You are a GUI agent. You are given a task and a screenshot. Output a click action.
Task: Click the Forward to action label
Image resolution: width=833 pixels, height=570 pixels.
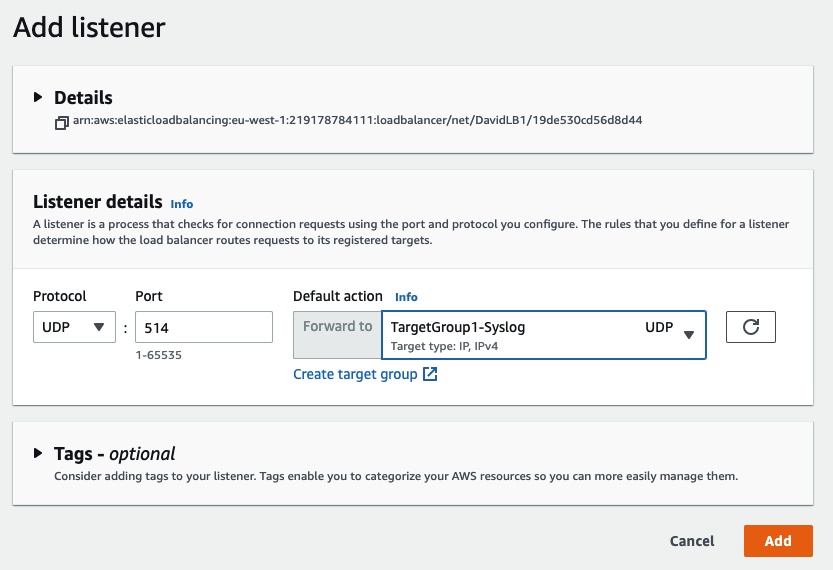[337, 327]
